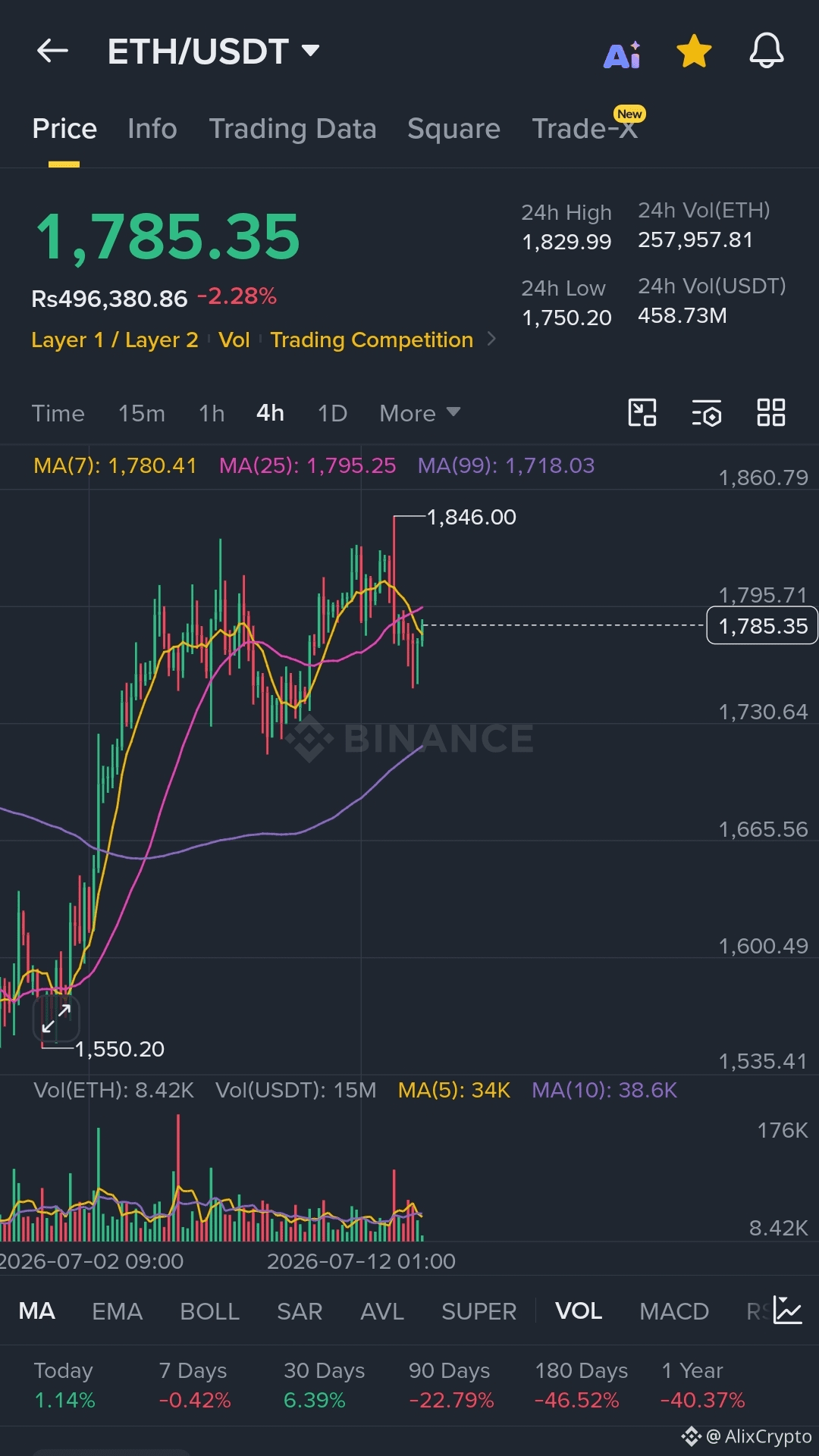The width and height of the screenshot is (819, 1456).
Task: Toggle the SUPER indicator
Action: pyautogui.click(x=479, y=1311)
